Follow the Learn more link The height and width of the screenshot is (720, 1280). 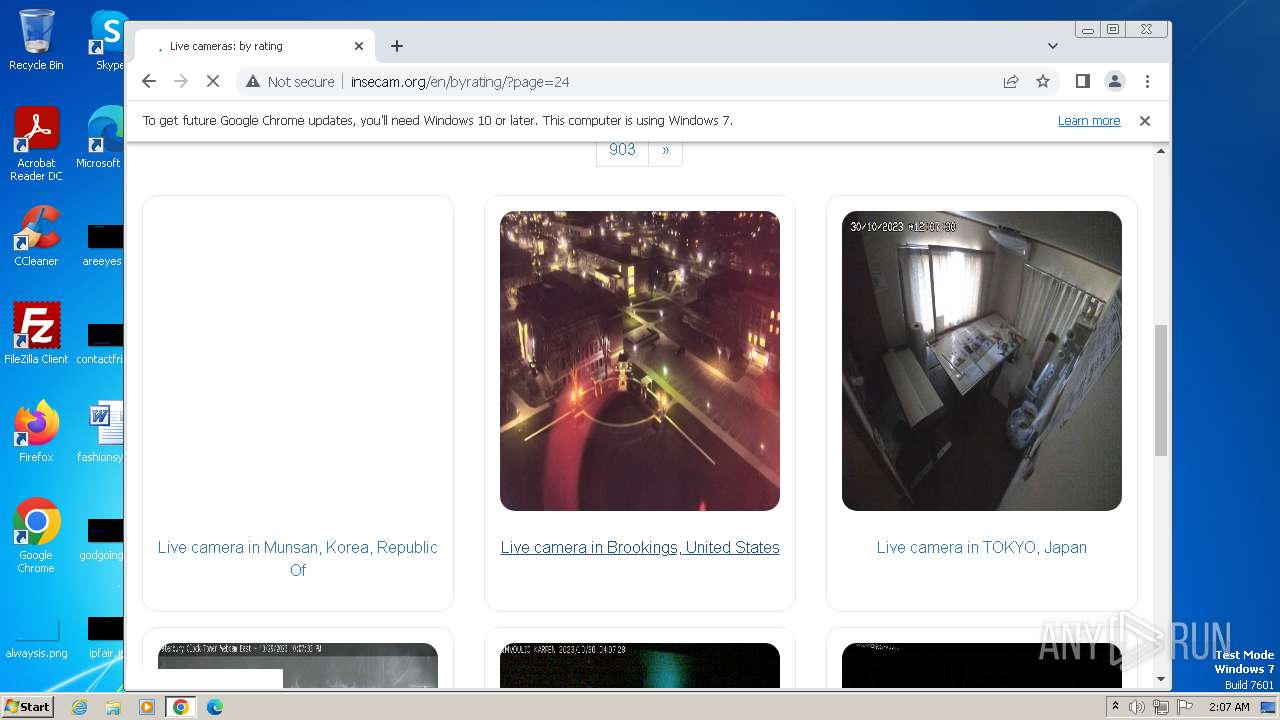(x=1089, y=120)
